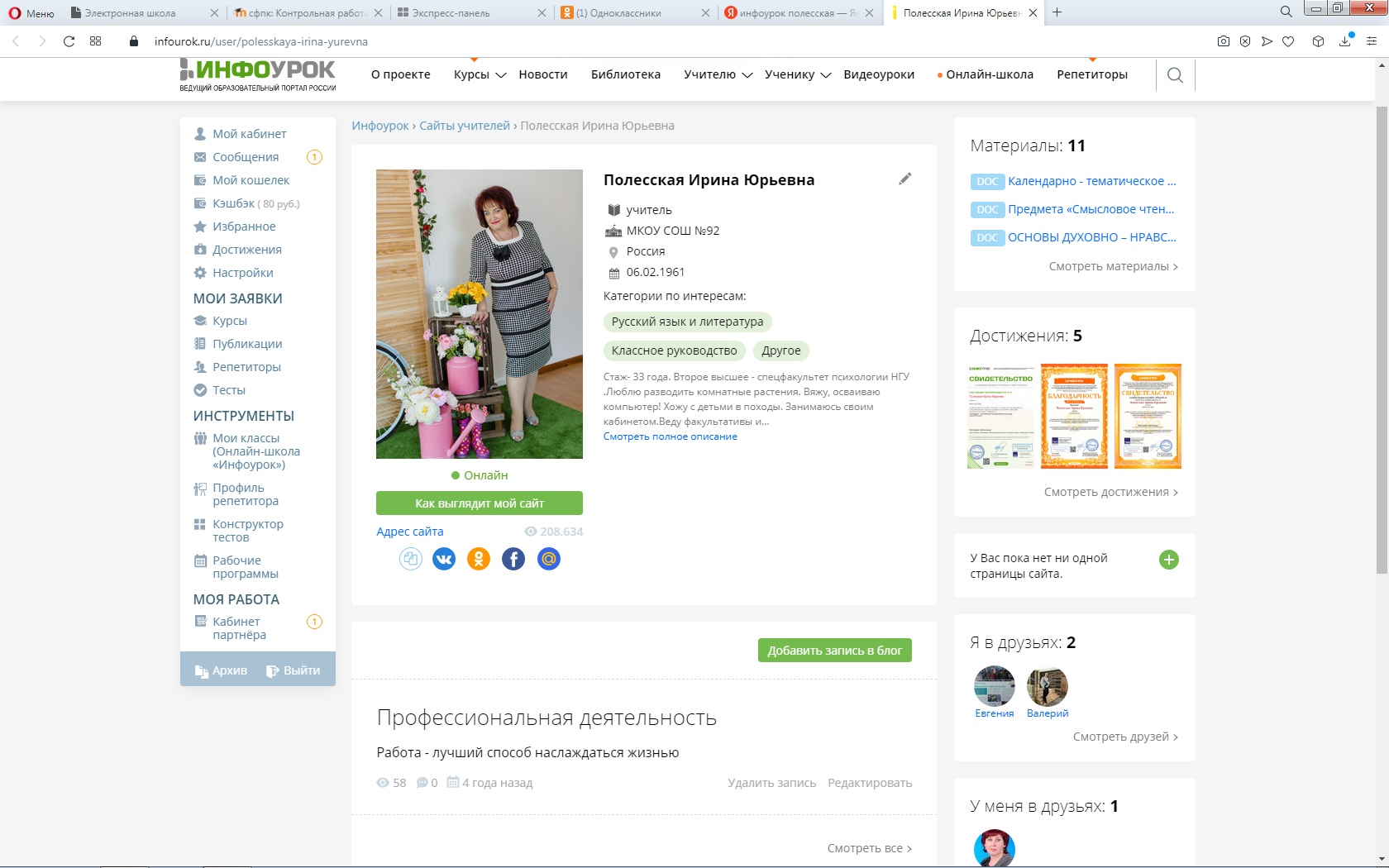Open the Библиотека menu item
1389x868 pixels.
pos(625,74)
